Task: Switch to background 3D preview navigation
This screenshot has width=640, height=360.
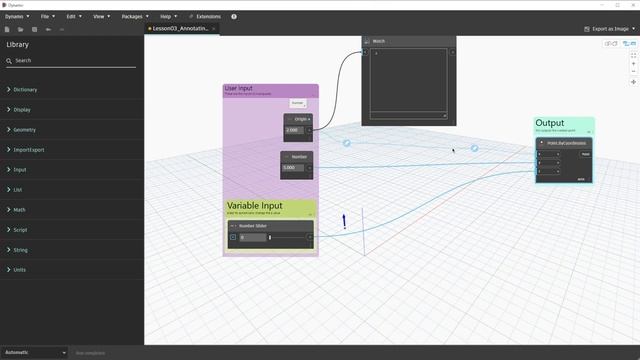Action: (611, 43)
